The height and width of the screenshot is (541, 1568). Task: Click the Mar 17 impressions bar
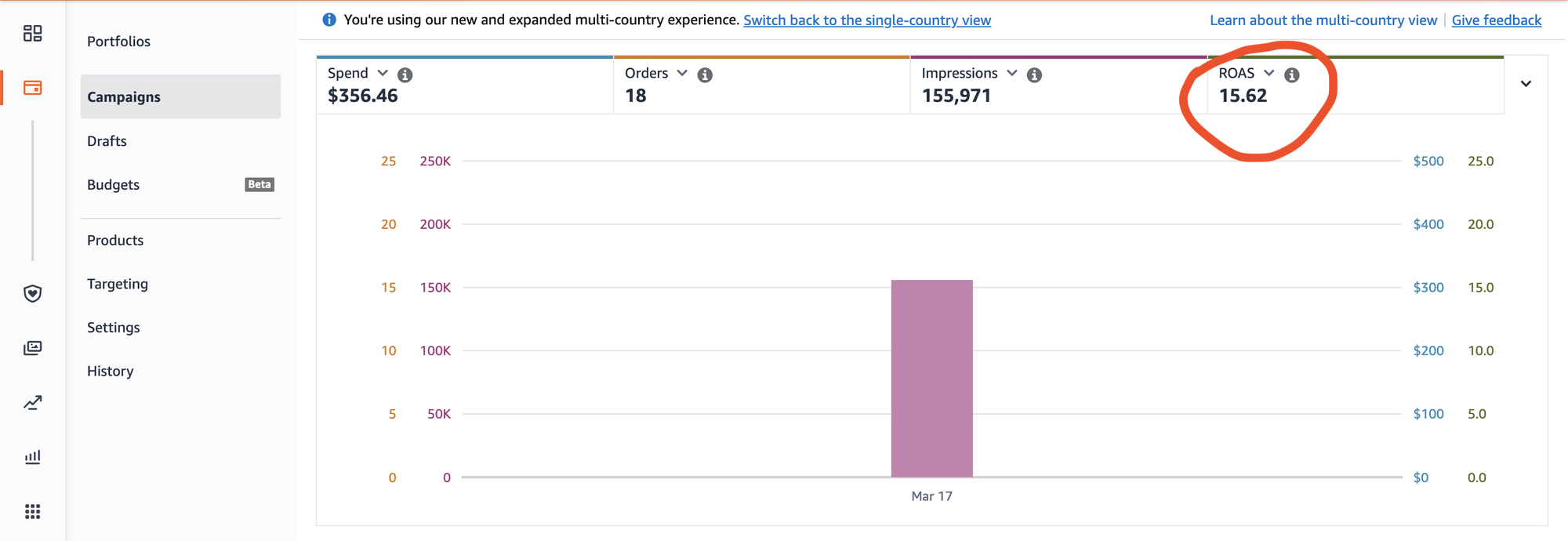pos(932,379)
